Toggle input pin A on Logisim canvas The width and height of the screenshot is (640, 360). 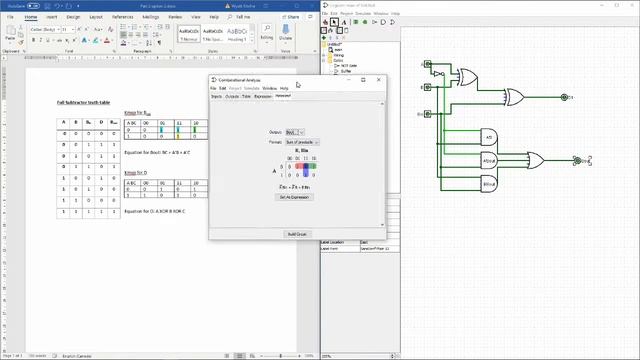427,64
